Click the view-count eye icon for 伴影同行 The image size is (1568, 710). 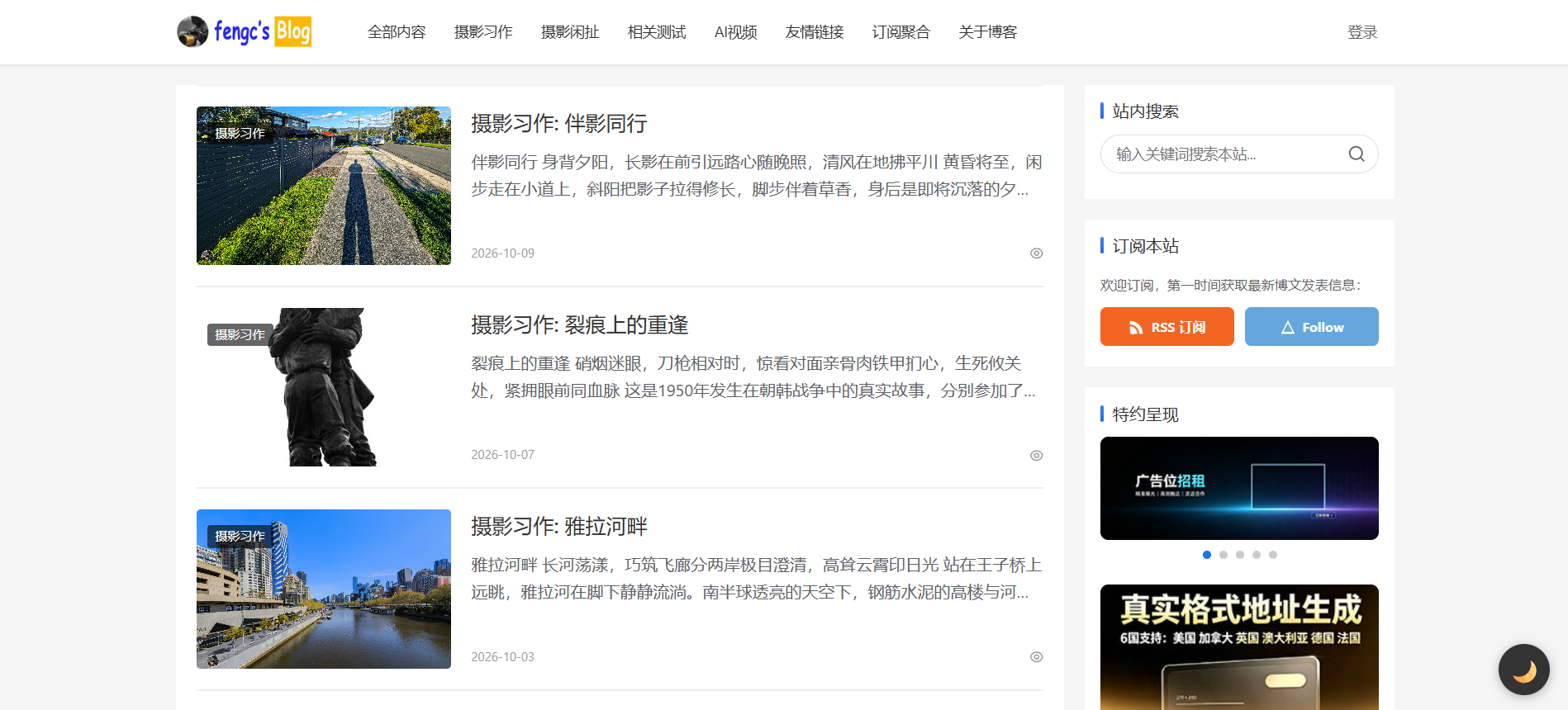click(1036, 253)
